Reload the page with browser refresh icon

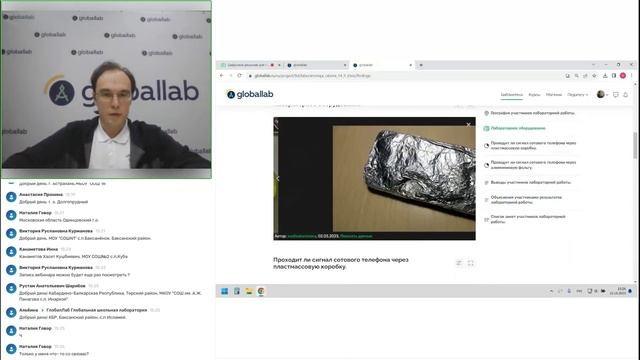239,76
